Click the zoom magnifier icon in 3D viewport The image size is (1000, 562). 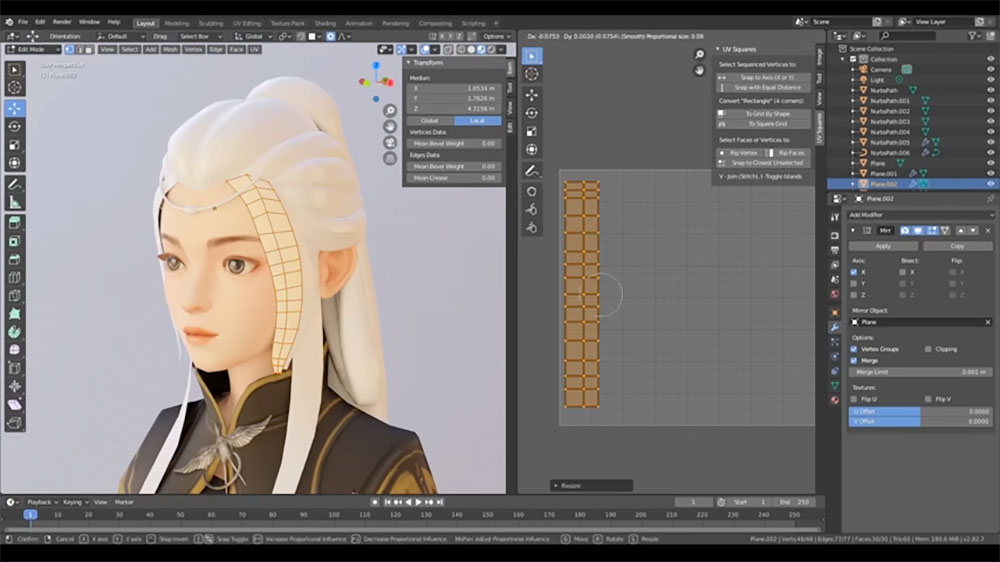point(389,109)
